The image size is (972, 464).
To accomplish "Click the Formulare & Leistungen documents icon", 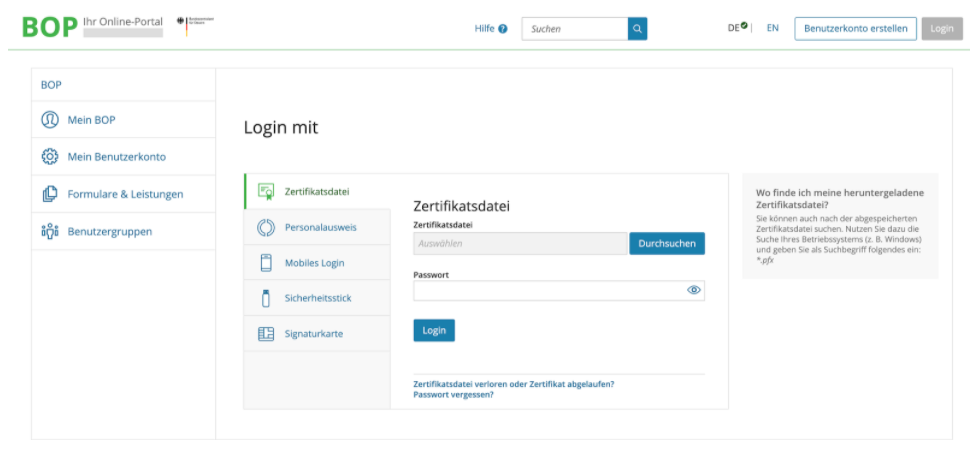I will (50, 194).
